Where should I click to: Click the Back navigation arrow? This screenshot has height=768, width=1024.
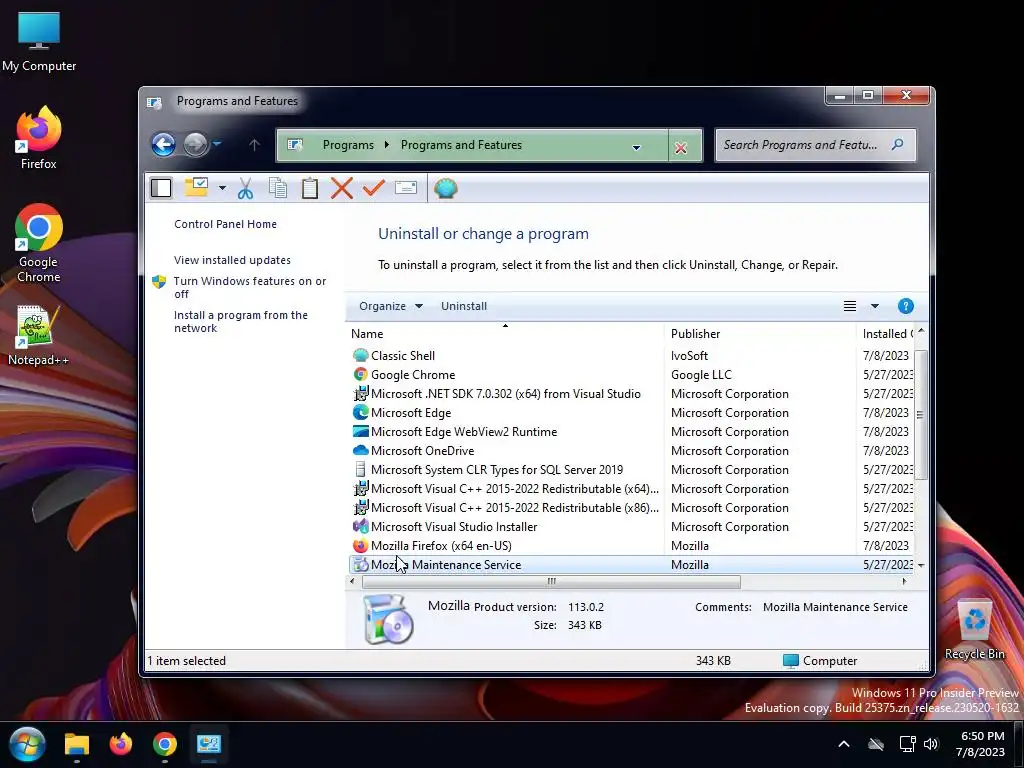click(x=163, y=144)
